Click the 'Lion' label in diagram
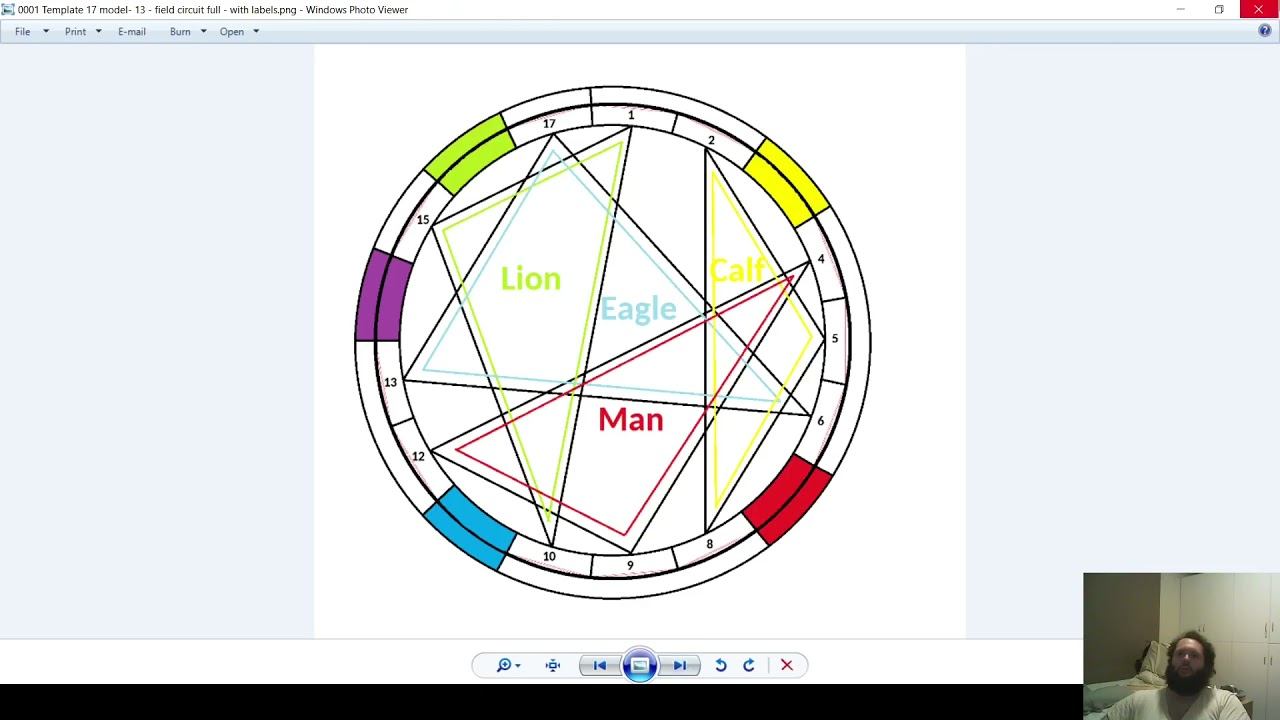Image resolution: width=1280 pixels, height=720 pixels. tap(531, 278)
